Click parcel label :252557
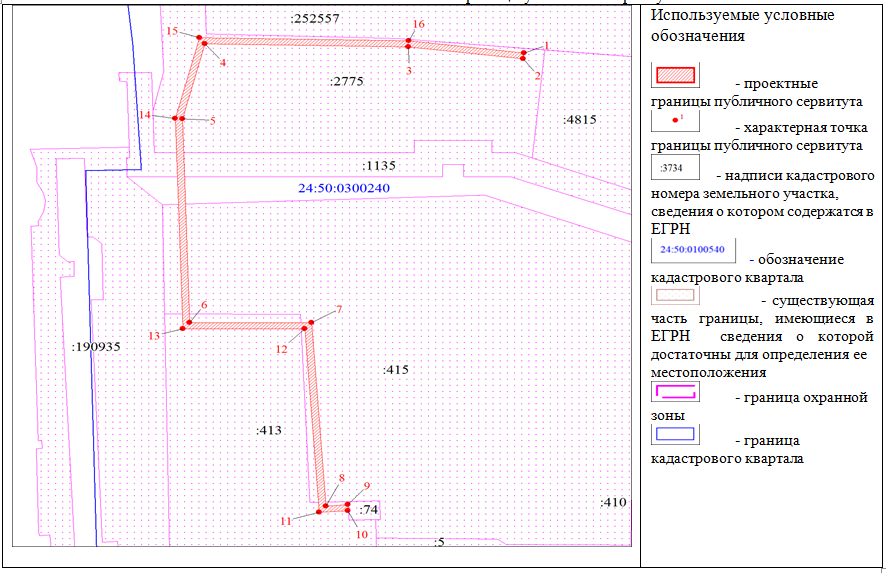Viewport: 886px width, 573px height. [x=315, y=18]
